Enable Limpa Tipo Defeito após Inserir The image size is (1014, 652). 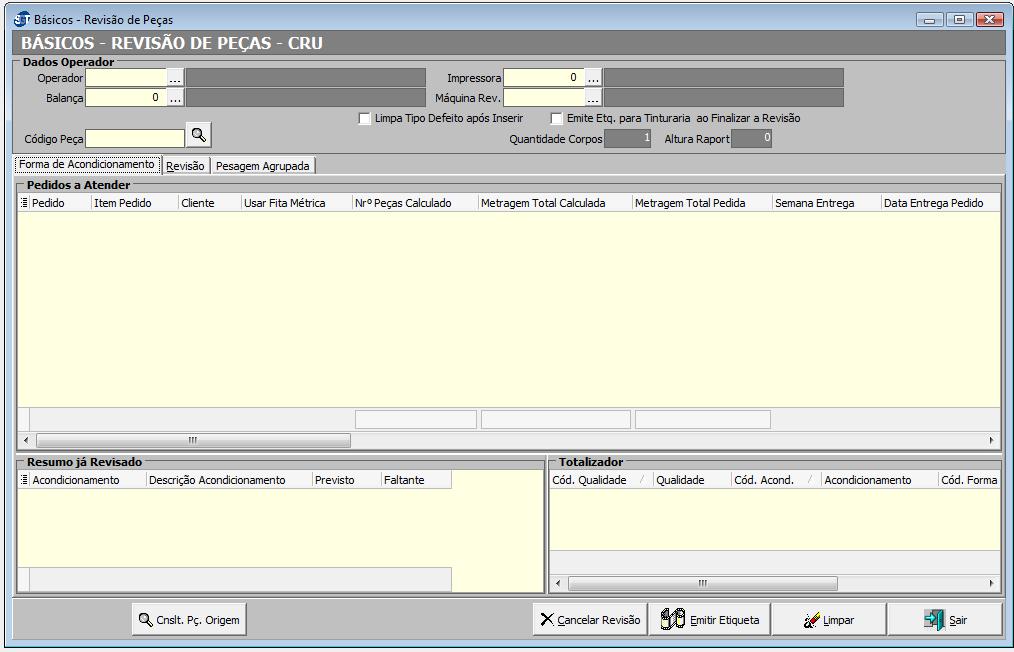click(365, 118)
